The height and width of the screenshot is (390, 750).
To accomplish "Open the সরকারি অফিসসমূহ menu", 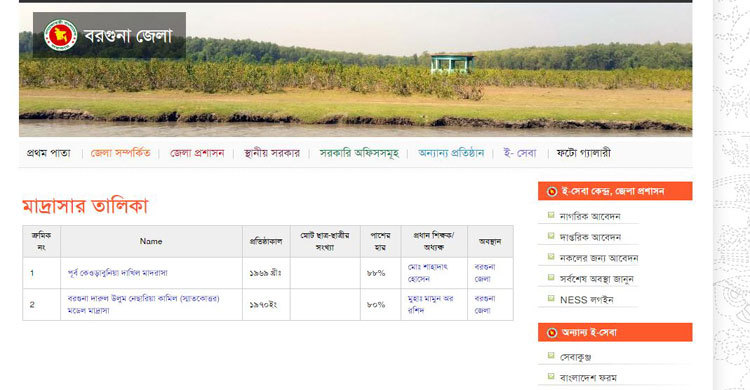I will pos(359,153).
